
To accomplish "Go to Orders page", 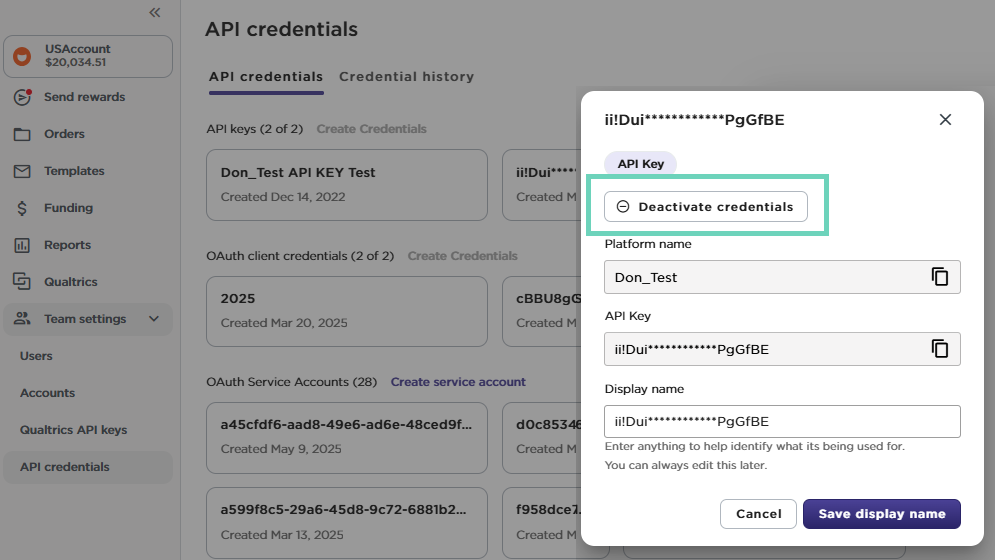I will click(64, 134).
